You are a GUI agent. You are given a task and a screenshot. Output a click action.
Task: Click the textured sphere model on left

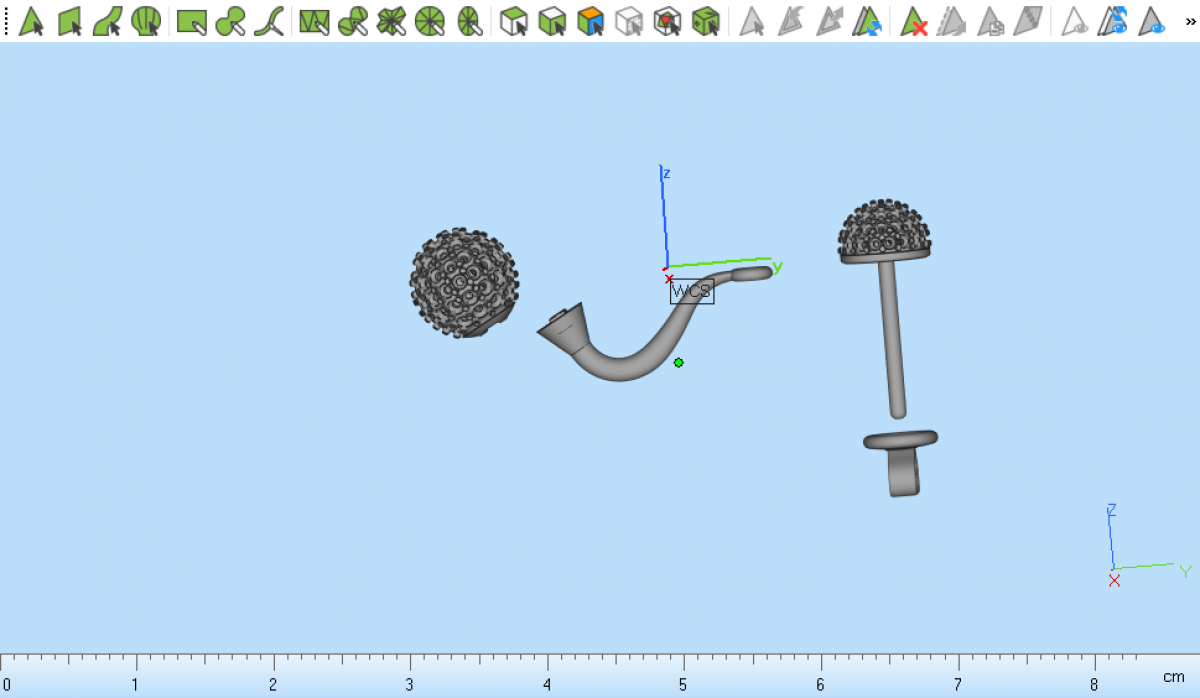tap(464, 283)
